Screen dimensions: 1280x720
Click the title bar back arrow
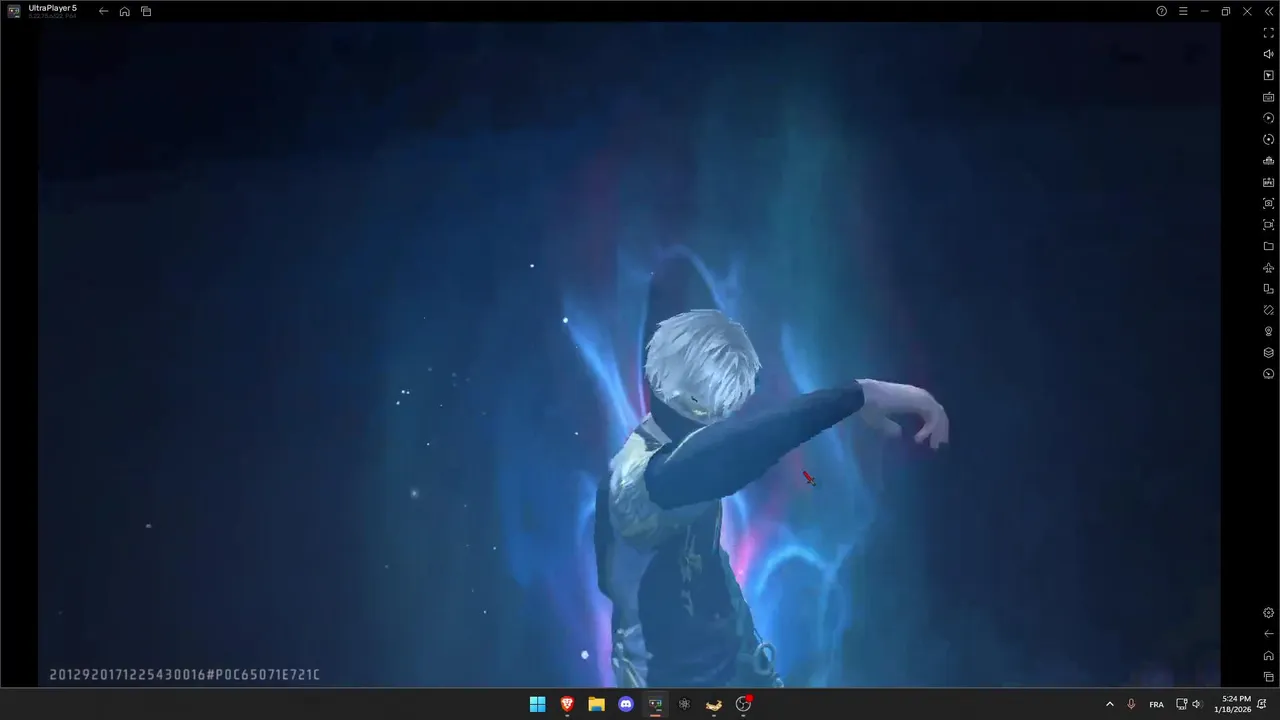tap(103, 11)
